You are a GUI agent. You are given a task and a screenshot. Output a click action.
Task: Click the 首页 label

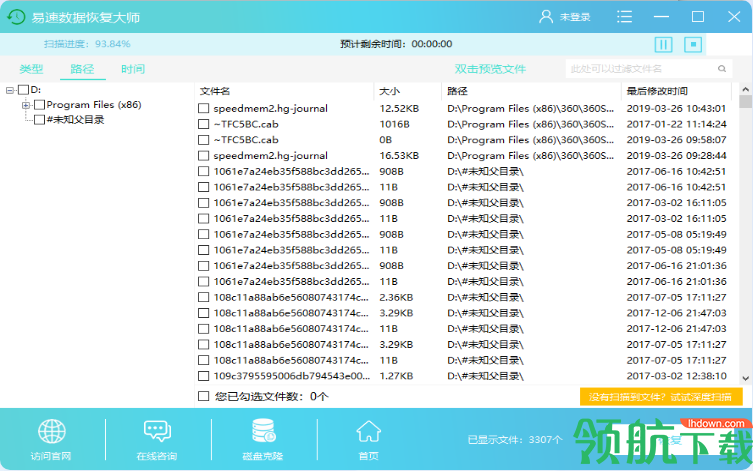pyautogui.click(x=368, y=456)
